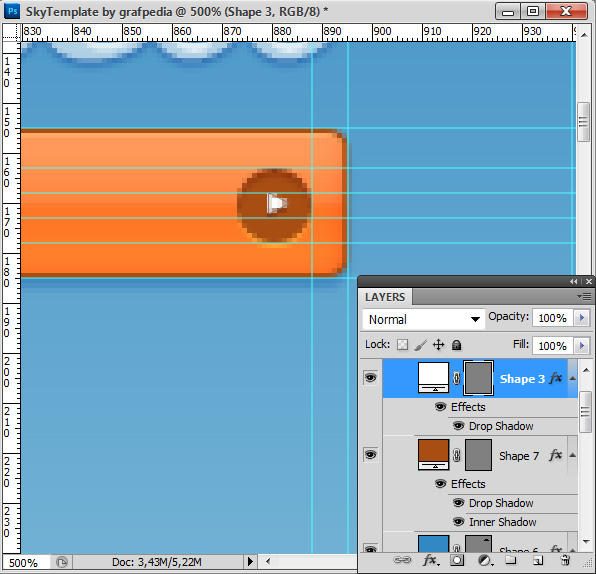Click Shape 7 vector mask link icon

pyautogui.click(x=457, y=455)
